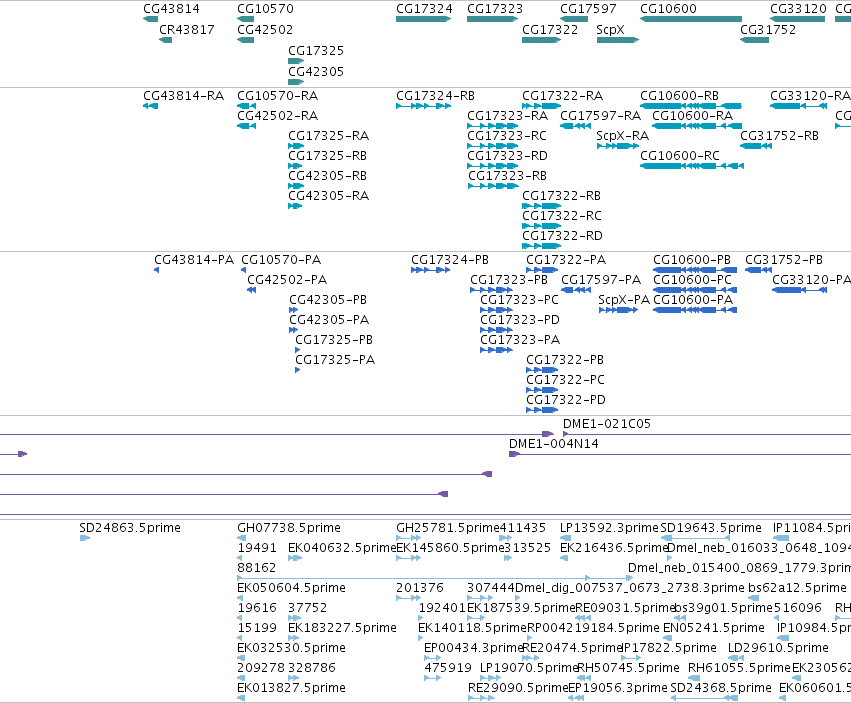Click the CG17323-RC transcript label
851x703 pixels.
[507, 136]
